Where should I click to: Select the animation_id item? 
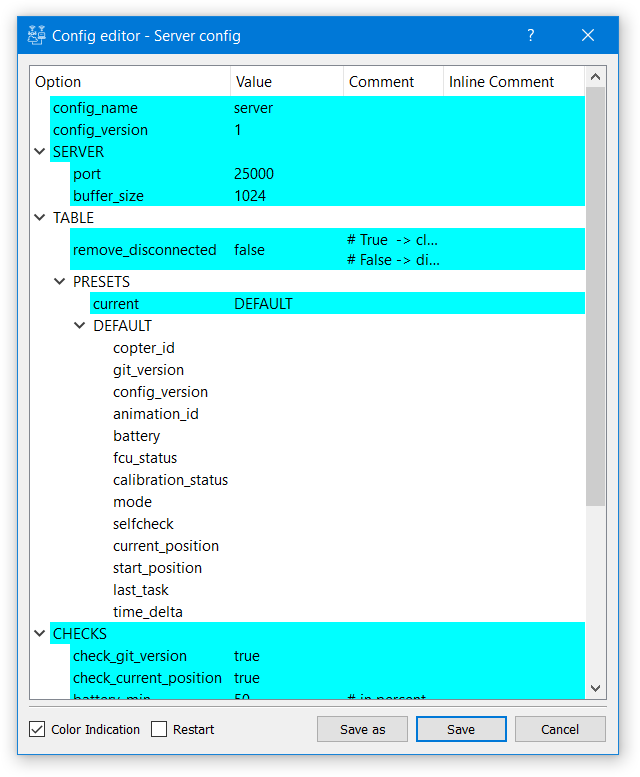pos(156,413)
